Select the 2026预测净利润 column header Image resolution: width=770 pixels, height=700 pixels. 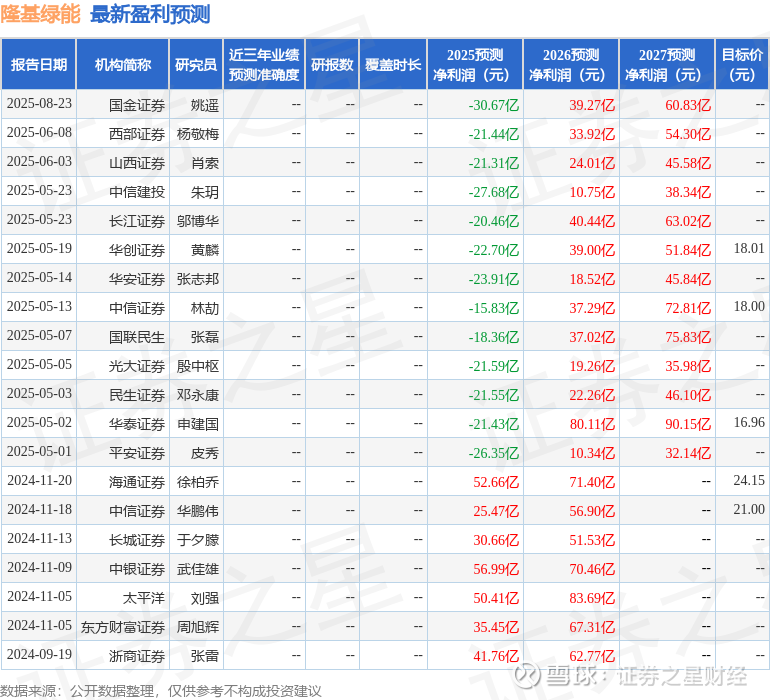(x=571, y=64)
